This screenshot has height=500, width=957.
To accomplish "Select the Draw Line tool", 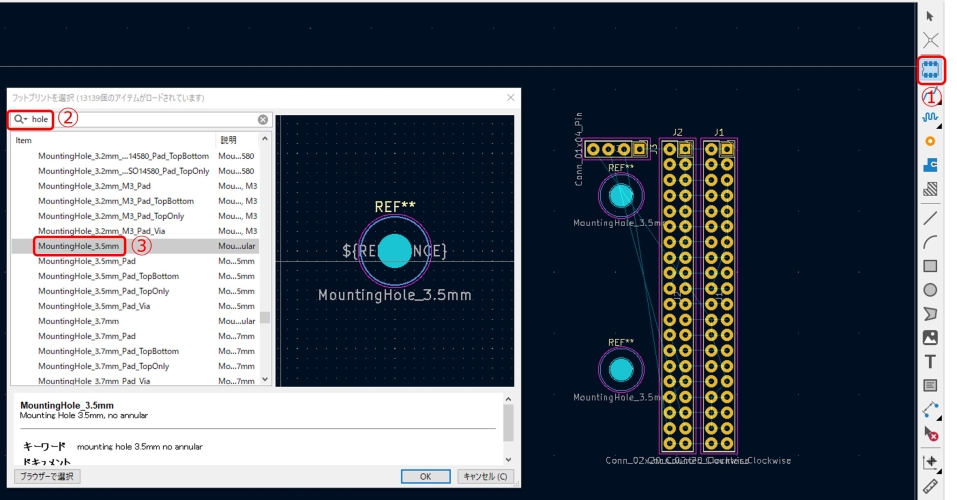I will (930, 217).
